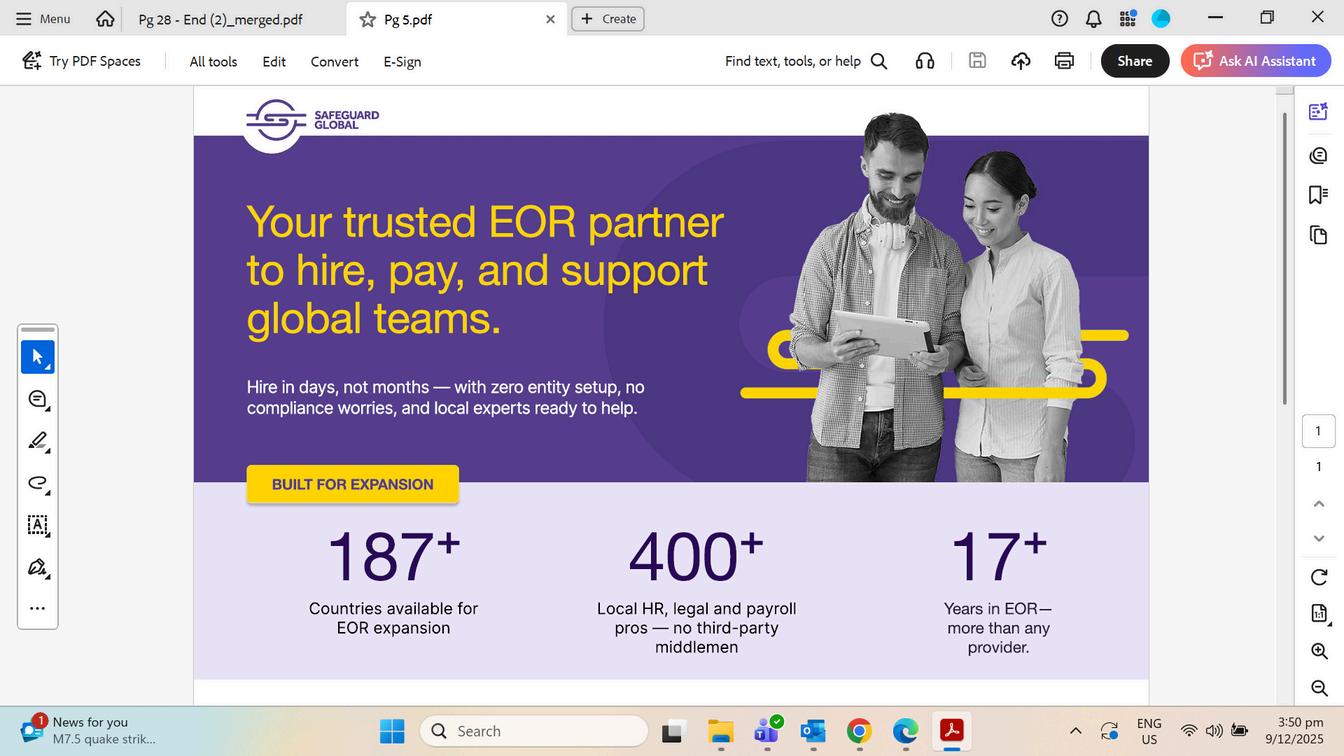1344x756 pixels.
Task: Click the current page number box
Action: (x=1318, y=431)
